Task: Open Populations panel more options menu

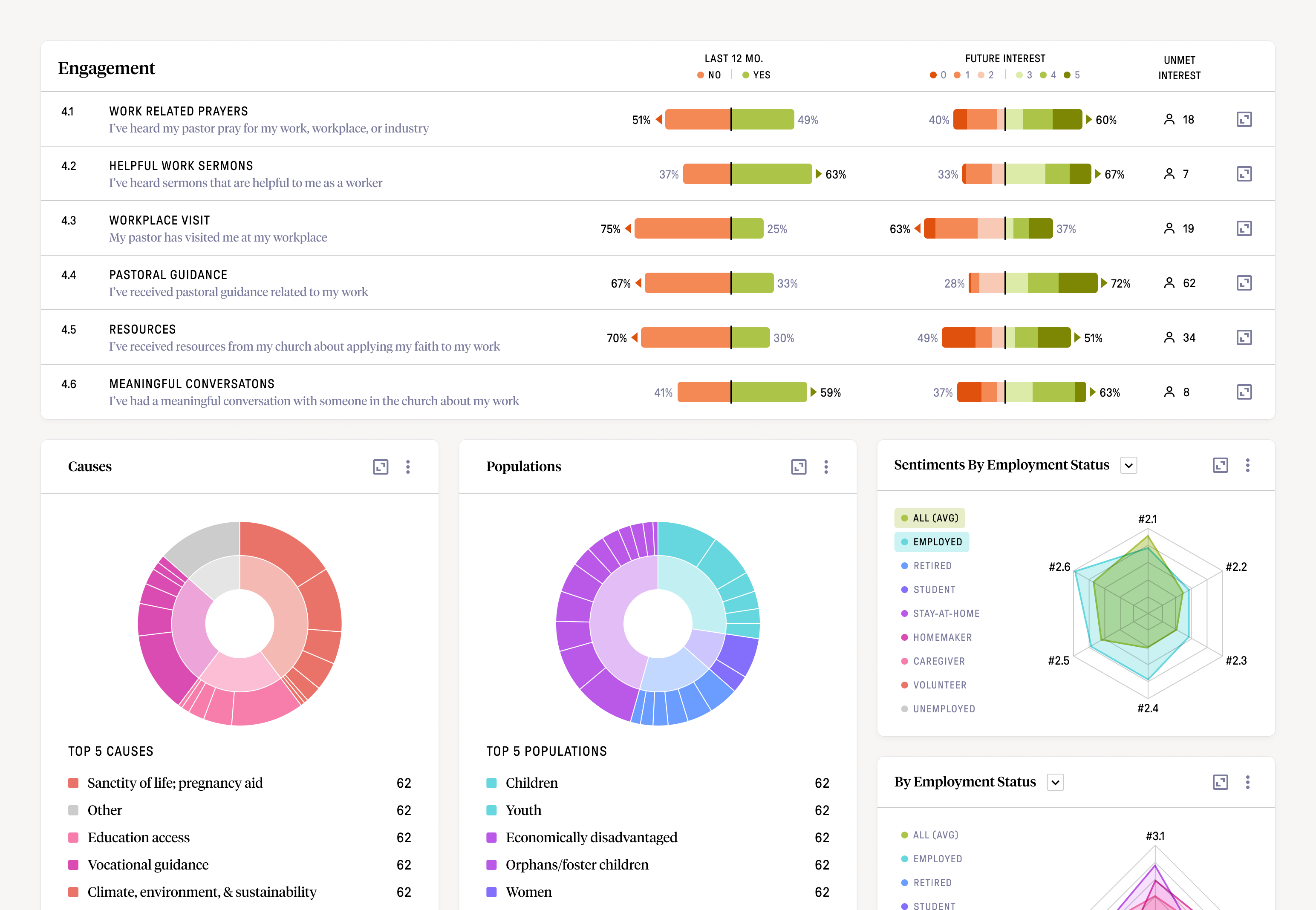Action: click(825, 467)
